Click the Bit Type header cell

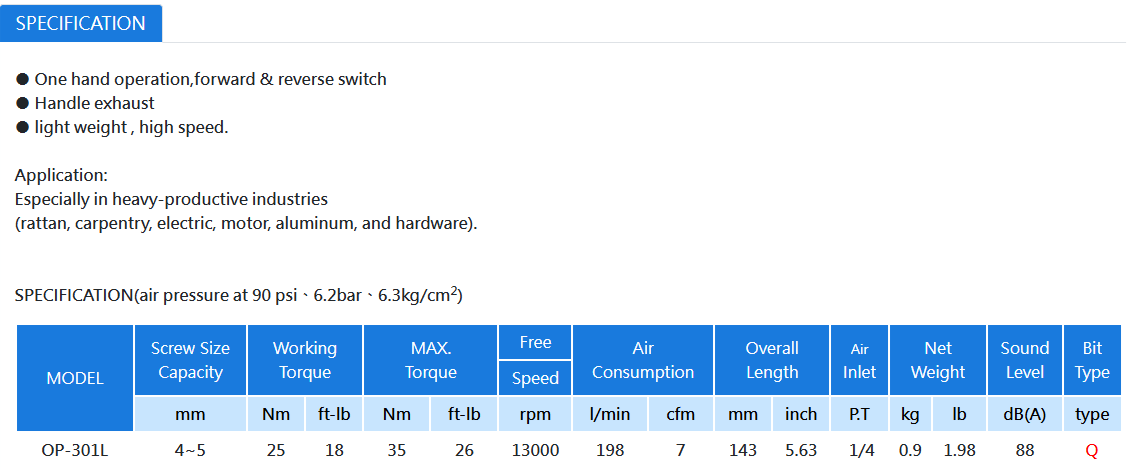click(1092, 360)
